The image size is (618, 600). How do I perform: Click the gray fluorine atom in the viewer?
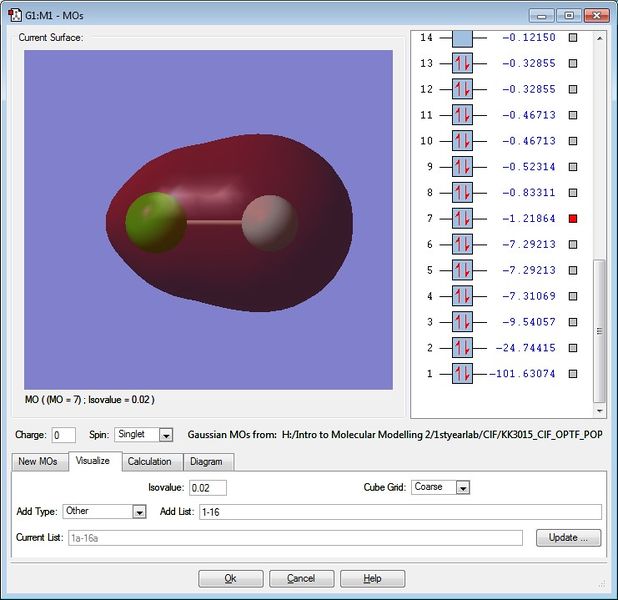pyautogui.click(x=270, y=223)
